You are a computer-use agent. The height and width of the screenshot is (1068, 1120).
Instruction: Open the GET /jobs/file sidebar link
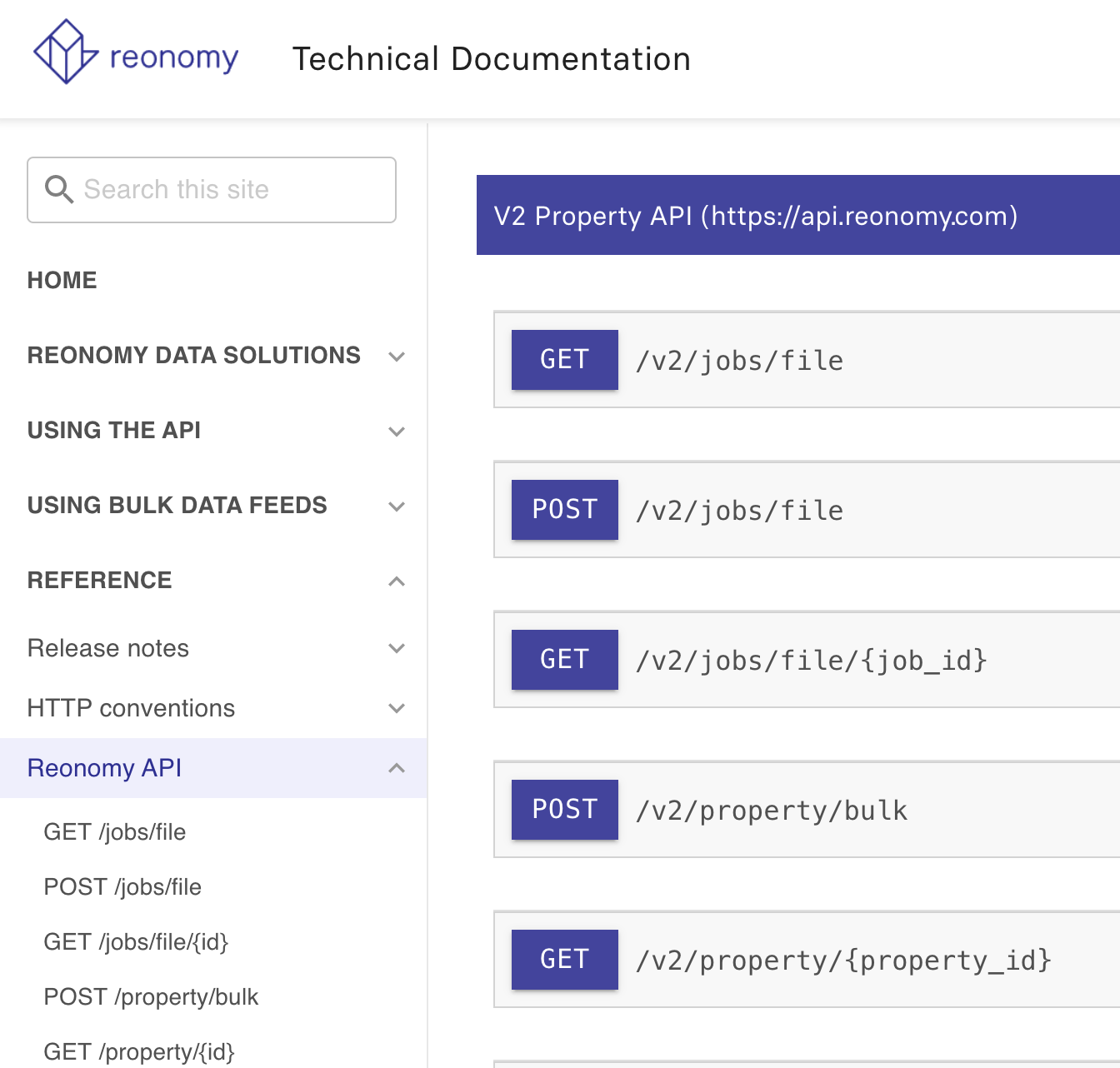114,831
